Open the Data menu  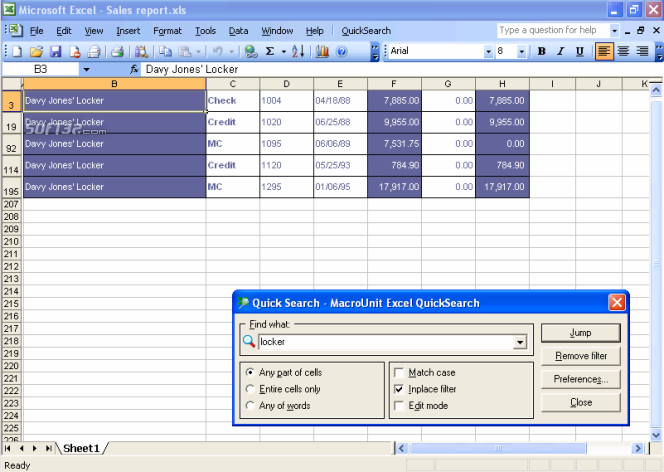pyautogui.click(x=238, y=31)
